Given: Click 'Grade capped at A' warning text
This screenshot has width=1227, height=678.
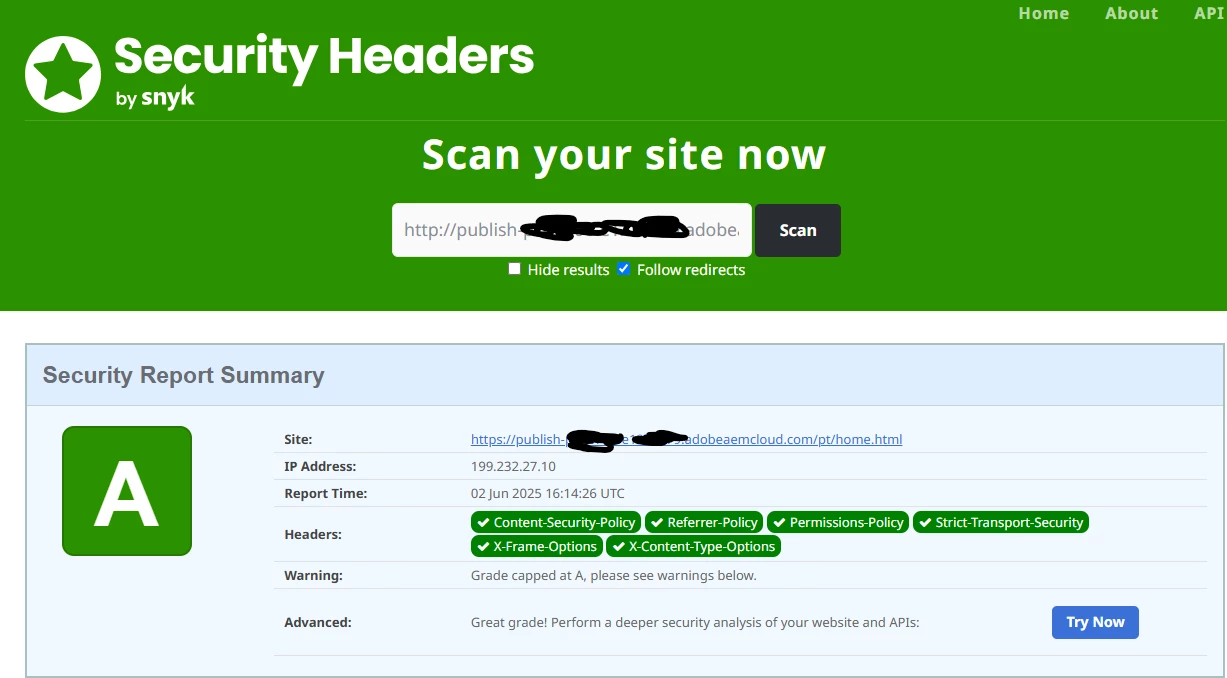Looking at the screenshot, I should pyautogui.click(x=614, y=575).
